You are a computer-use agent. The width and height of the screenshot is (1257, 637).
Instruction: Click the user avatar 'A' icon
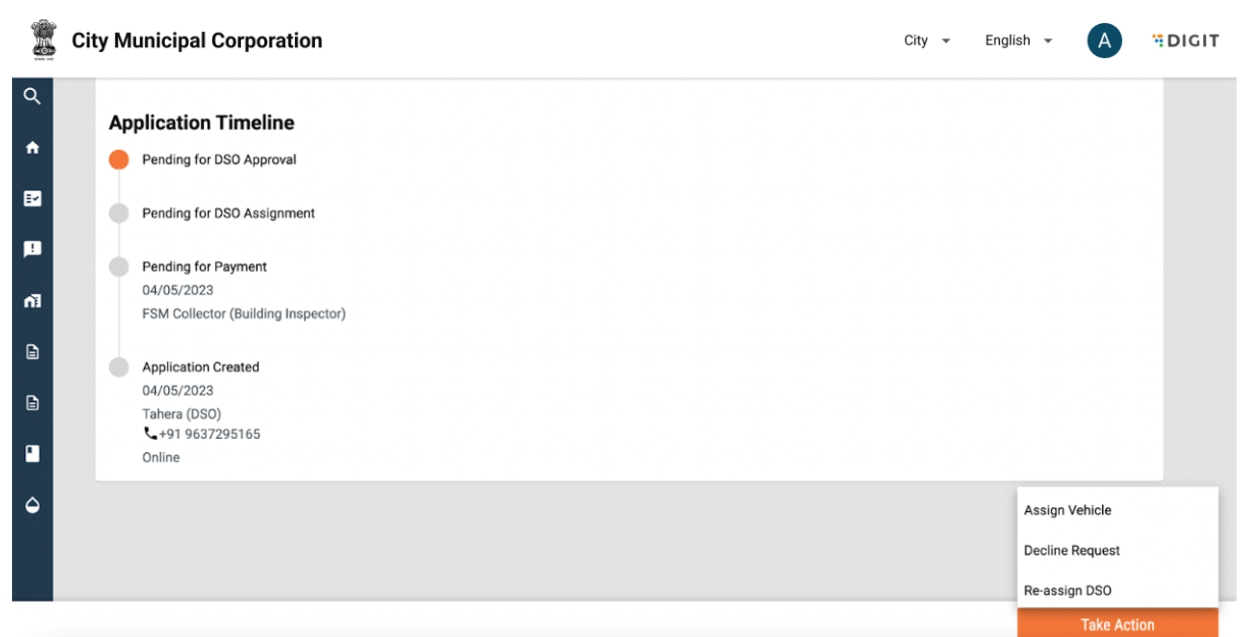tap(1104, 41)
